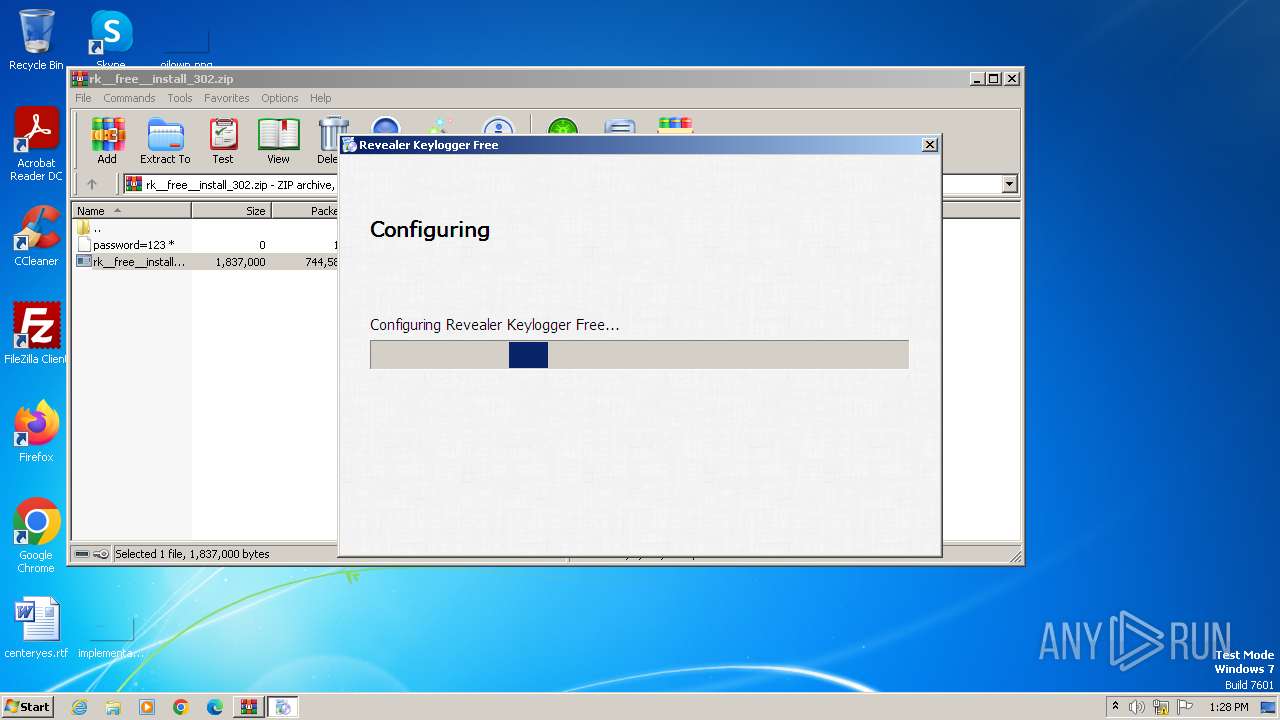This screenshot has width=1280, height=720.
Task: Click the WinRAR window resize grip
Action: click(x=1014, y=556)
